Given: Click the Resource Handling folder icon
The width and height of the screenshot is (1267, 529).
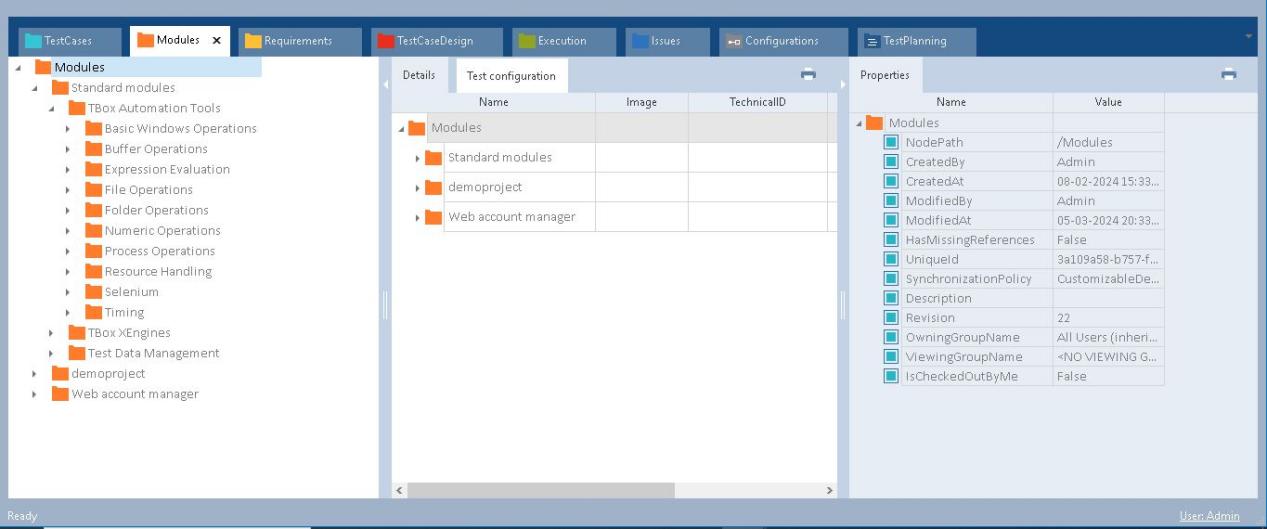Looking at the screenshot, I should coord(93,271).
